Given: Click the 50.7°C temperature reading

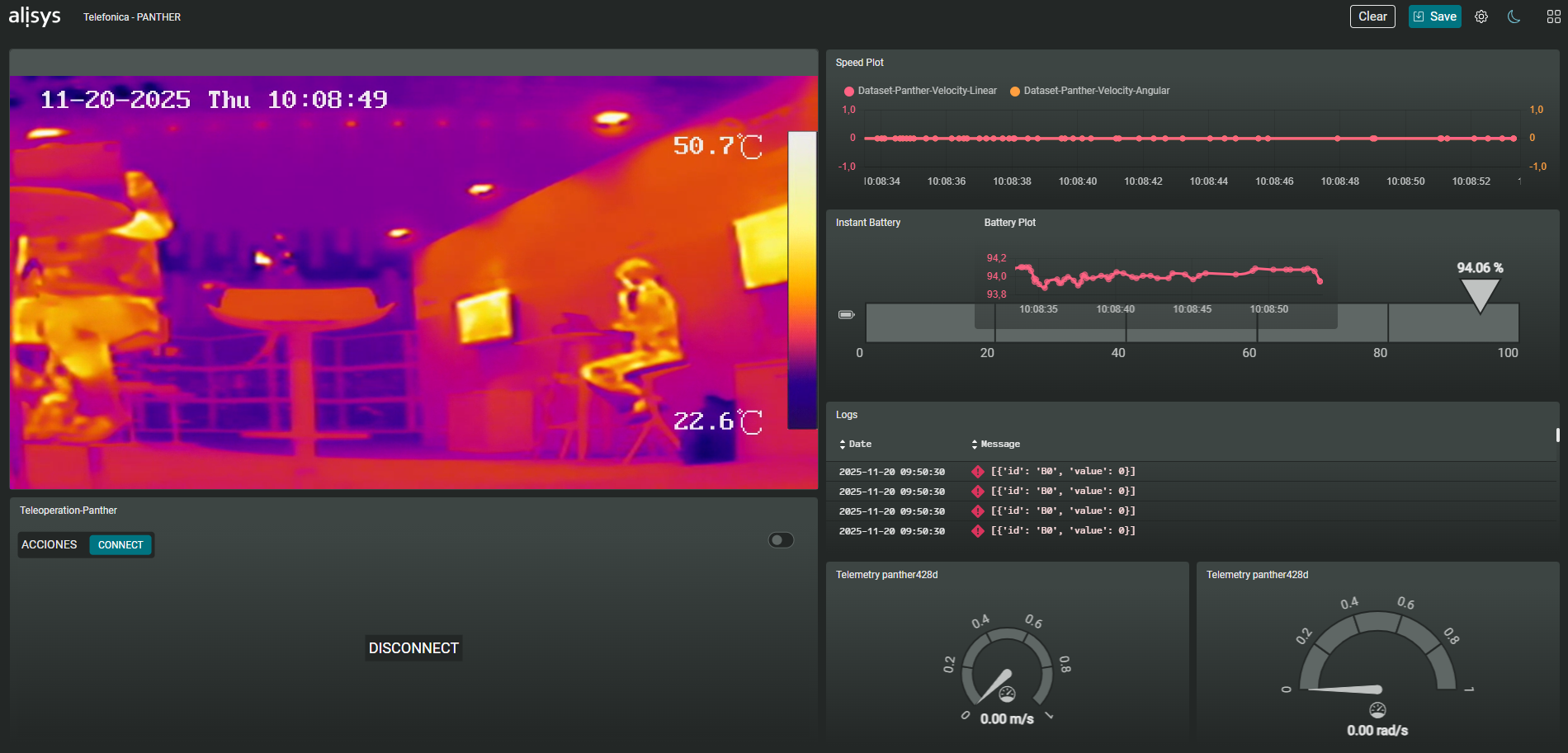Looking at the screenshot, I should coord(718,147).
